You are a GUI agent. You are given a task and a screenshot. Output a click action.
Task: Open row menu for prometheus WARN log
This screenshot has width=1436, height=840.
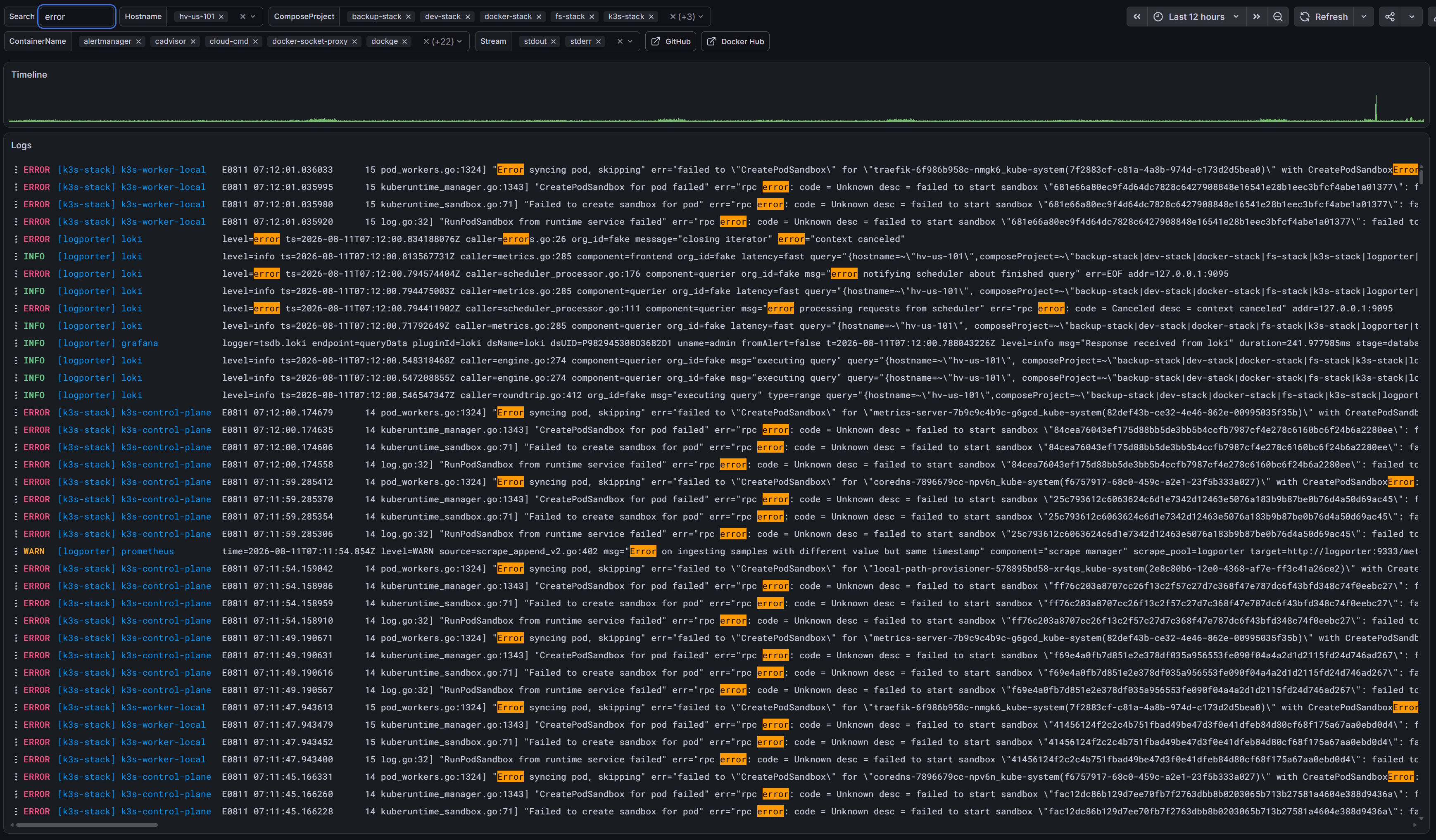point(16,551)
